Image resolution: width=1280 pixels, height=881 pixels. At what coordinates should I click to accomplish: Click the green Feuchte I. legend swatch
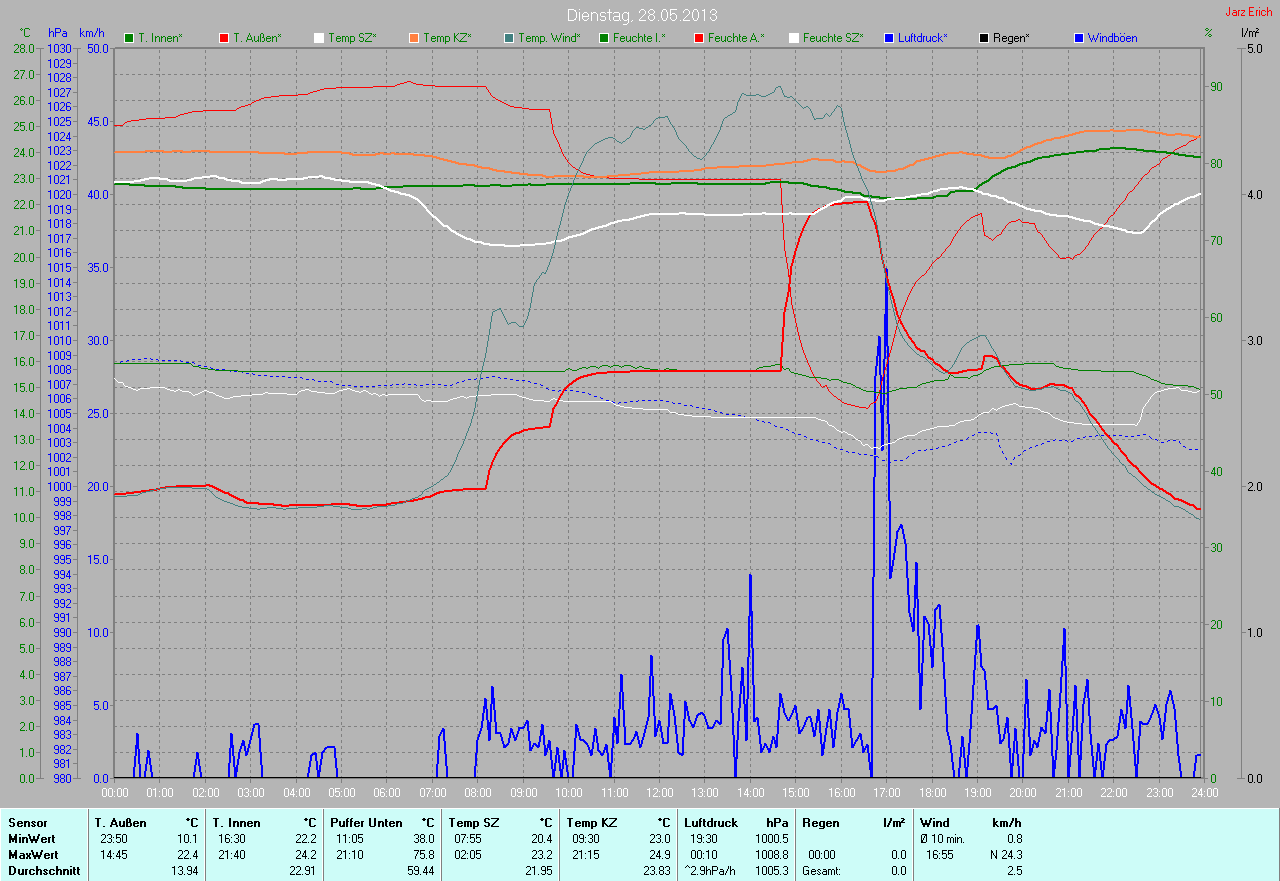click(x=604, y=38)
